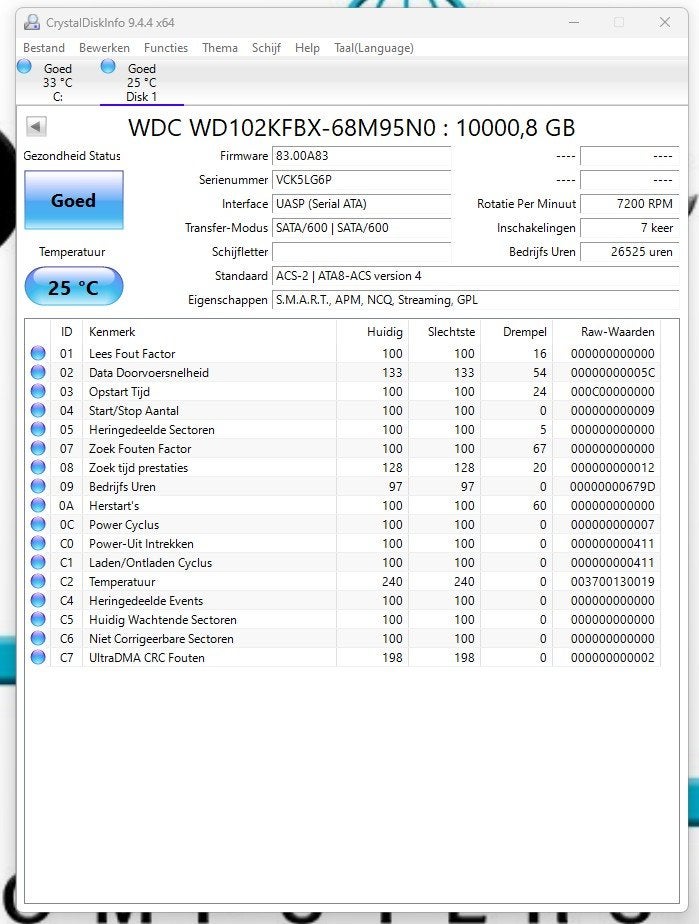Click the disk title WDC WD102KFBX-68M95N0
The image size is (699, 924).
(x=282, y=127)
